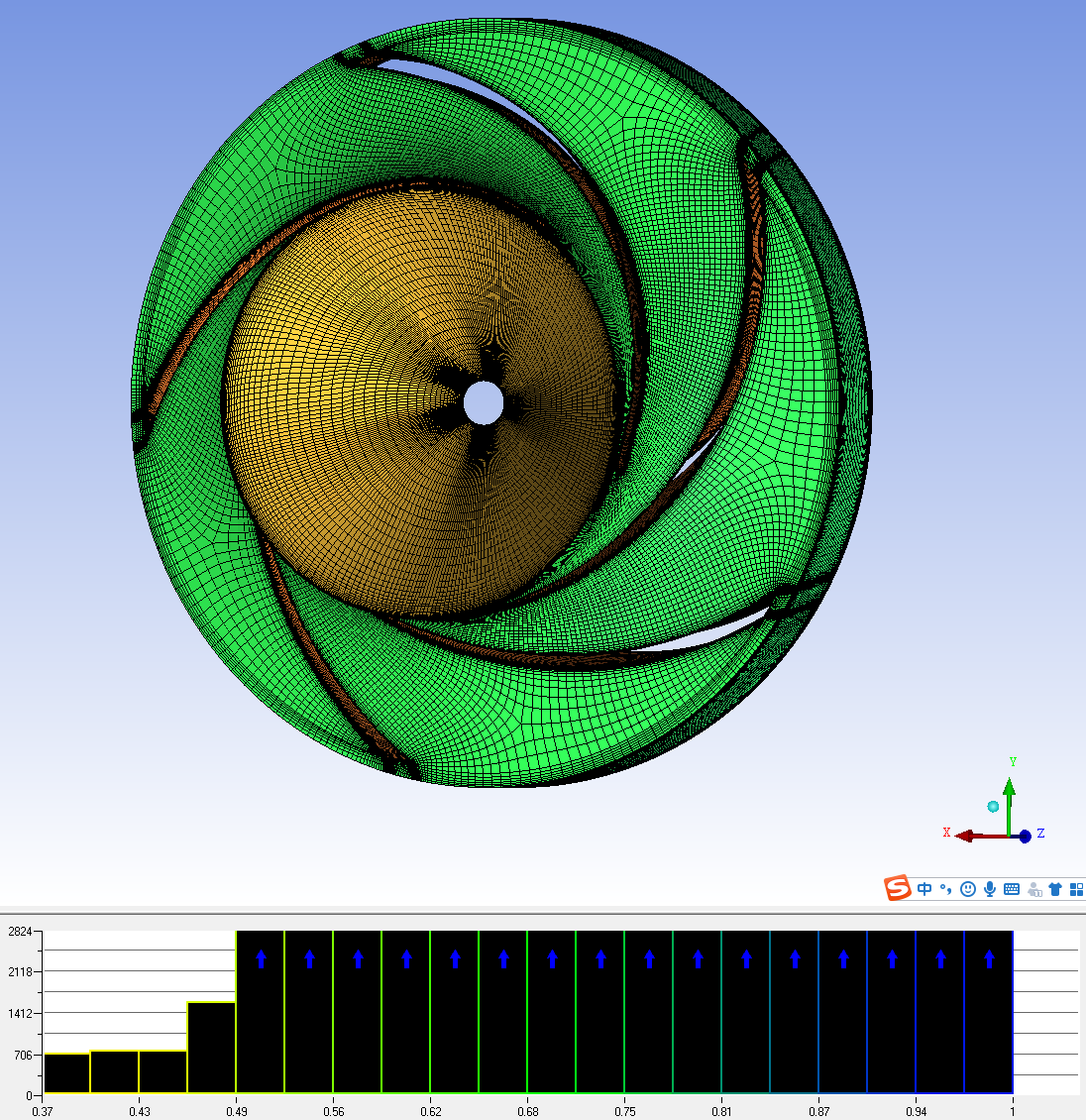The image size is (1086, 1120).
Task: Click the central hole of the impeller hub
Action: click(x=484, y=402)
